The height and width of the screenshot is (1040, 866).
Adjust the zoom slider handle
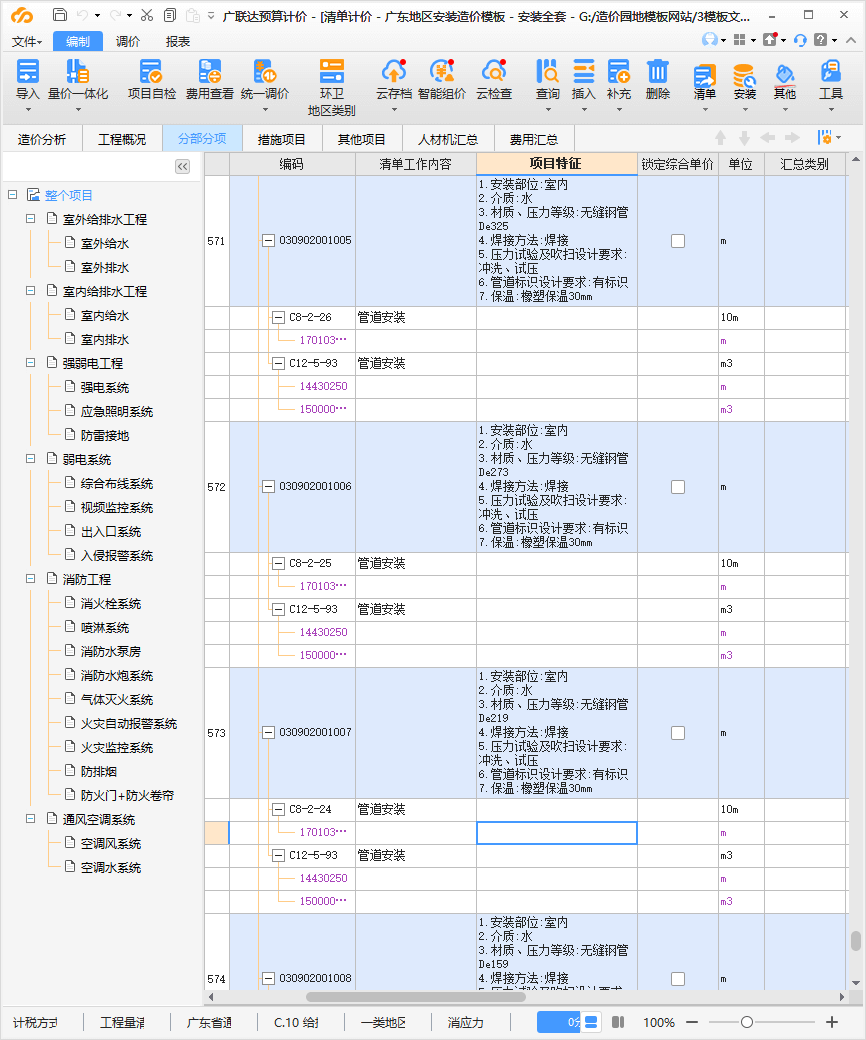tap(746, 1022)
